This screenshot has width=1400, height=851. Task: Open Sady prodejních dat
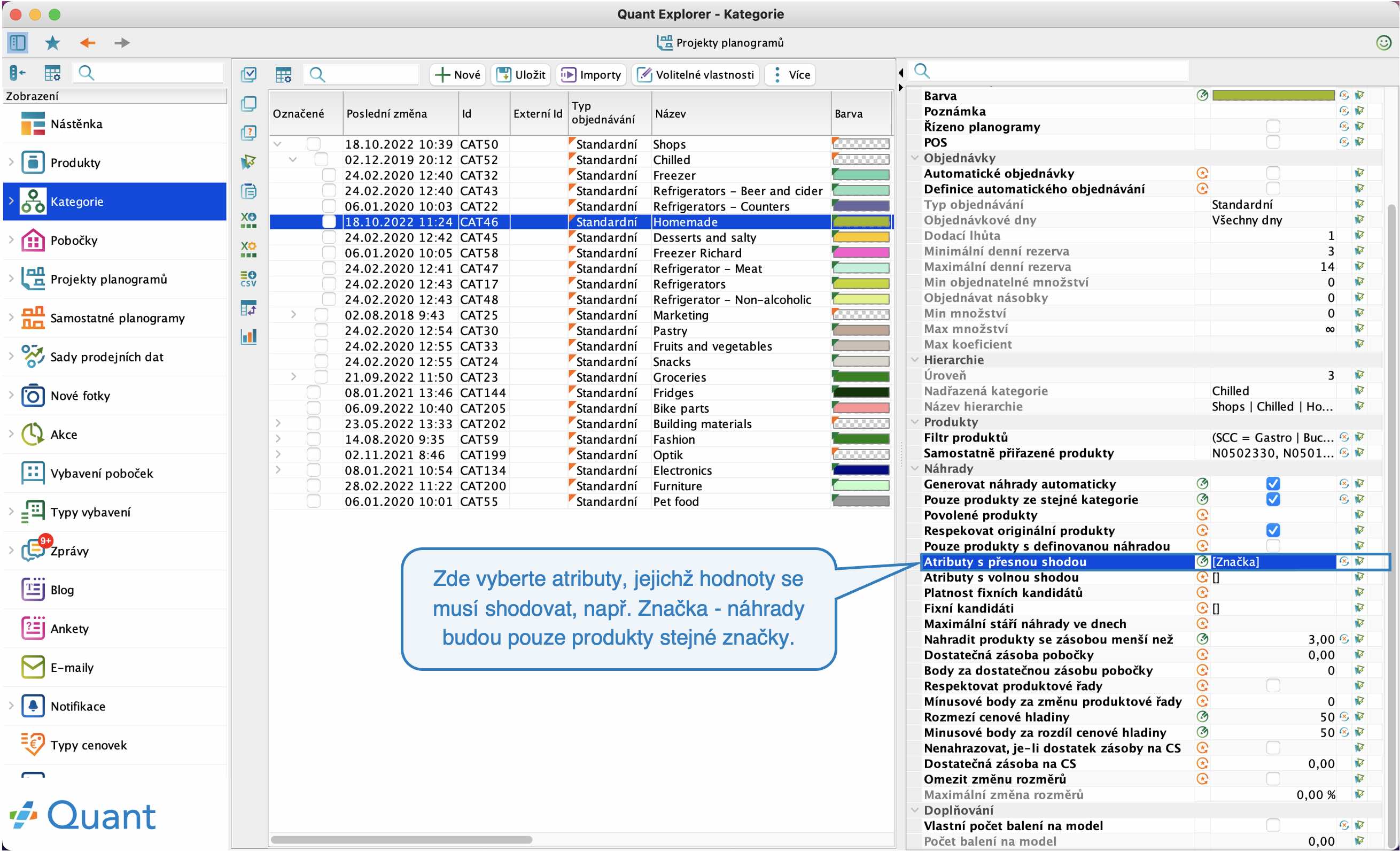click(114, 357)
